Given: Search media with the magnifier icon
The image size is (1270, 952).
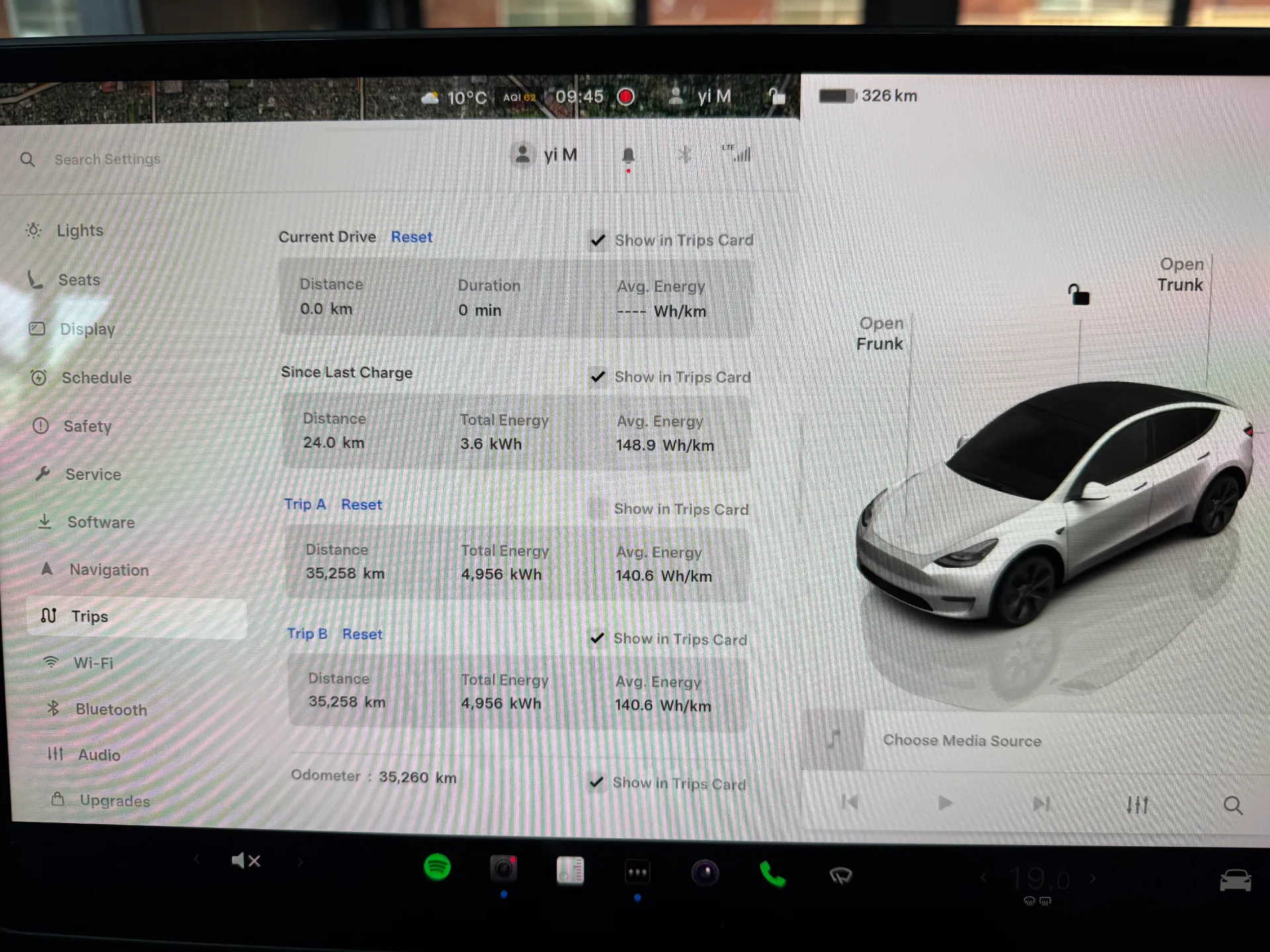Looking at the screenshot, I should (x=1232, y=805).
